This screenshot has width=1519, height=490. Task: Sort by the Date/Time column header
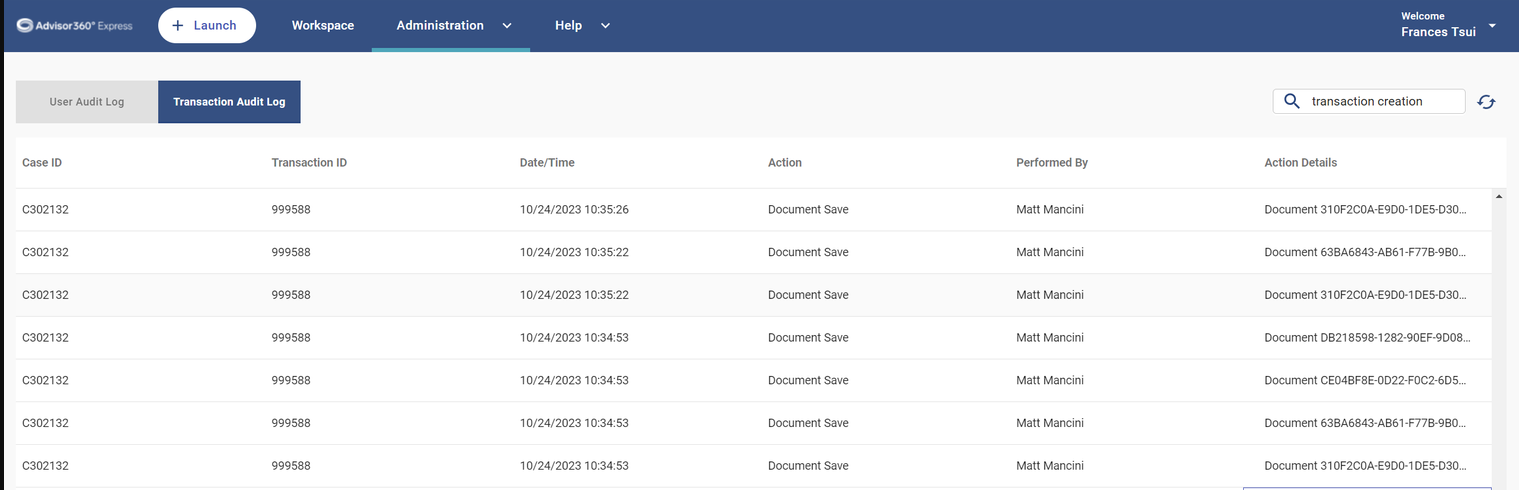547,162
